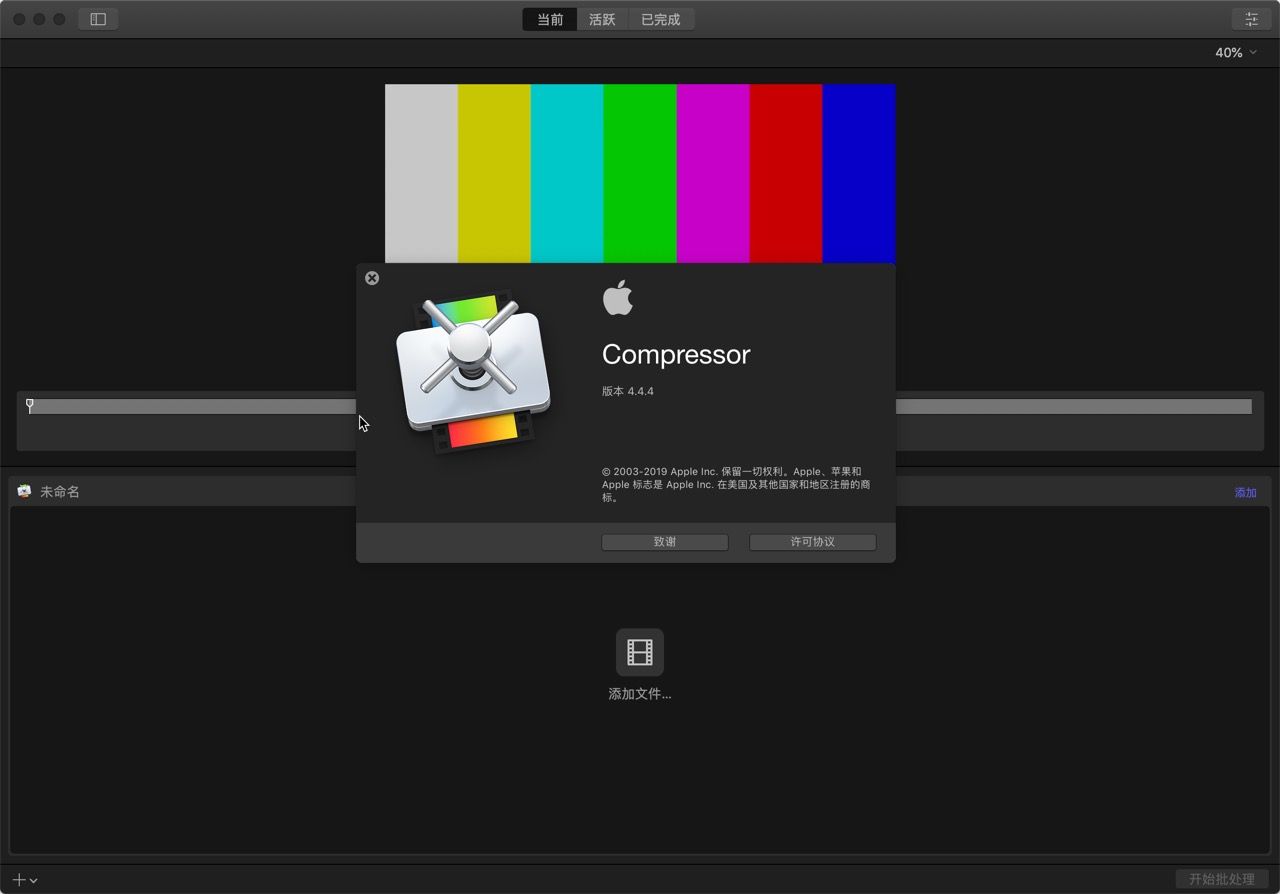Click the 版本 4.4.4 text
The height and width of the screenshot is (894, 1280).
click(x=628, y=391)
